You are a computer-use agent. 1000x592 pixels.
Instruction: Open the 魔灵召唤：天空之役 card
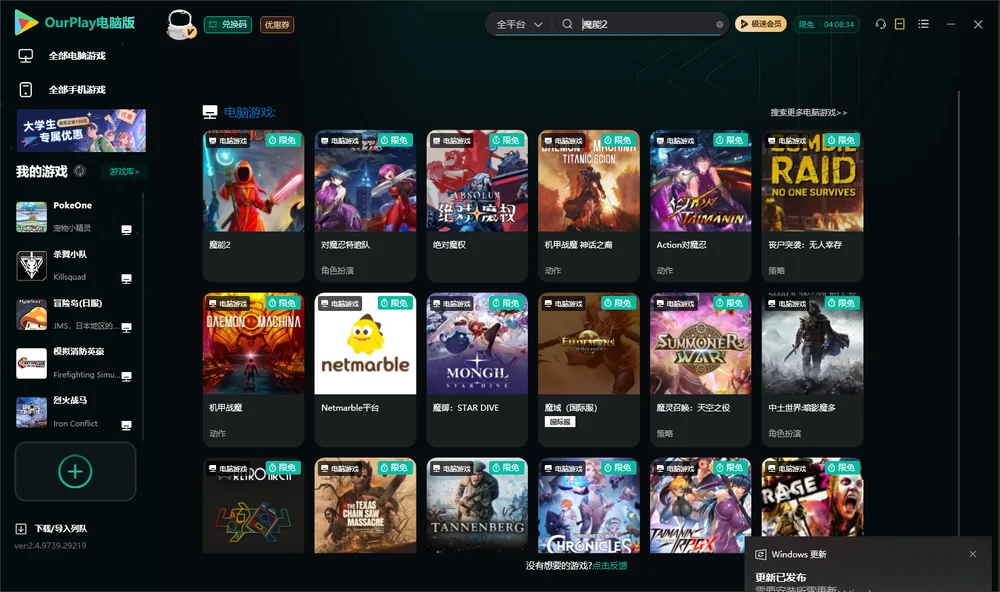click(701, 369)
